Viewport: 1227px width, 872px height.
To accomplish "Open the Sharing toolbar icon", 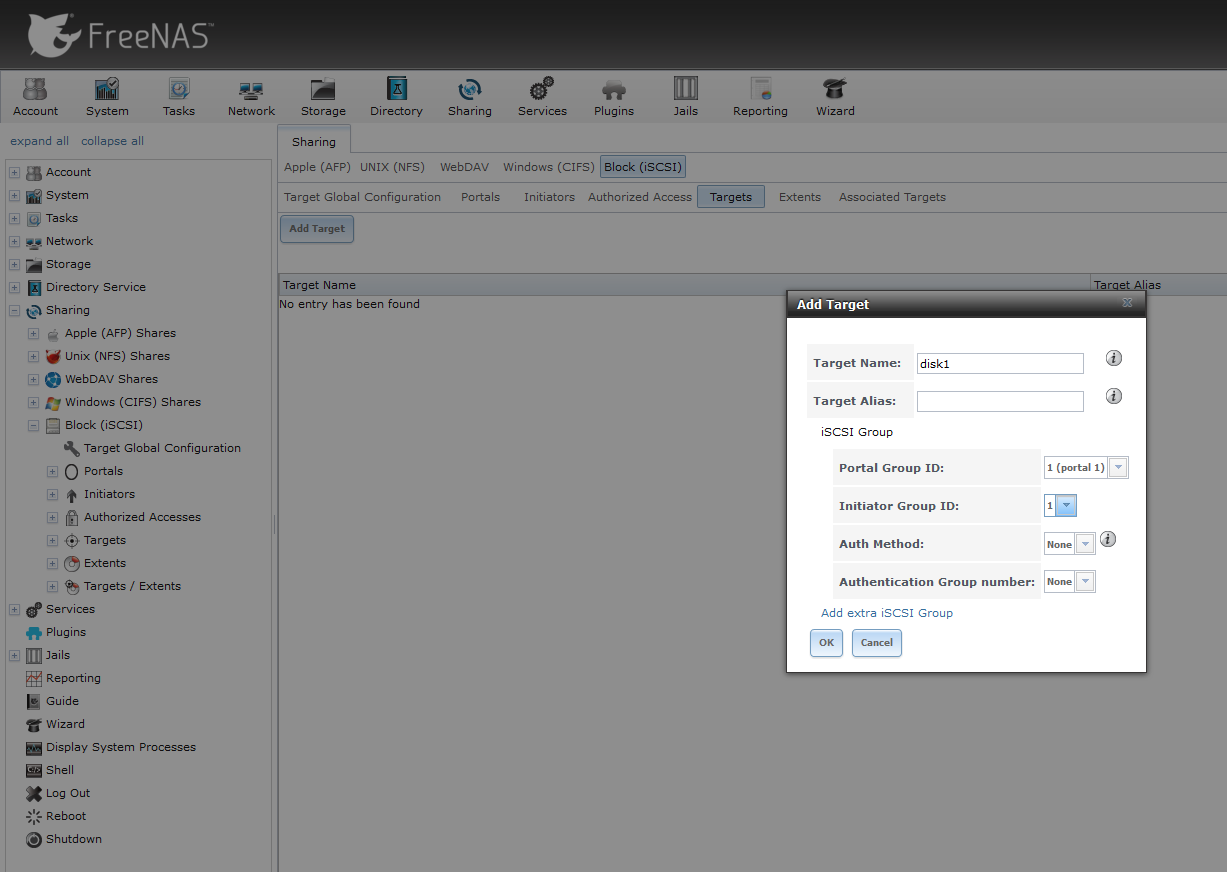I will pos(470,97).
